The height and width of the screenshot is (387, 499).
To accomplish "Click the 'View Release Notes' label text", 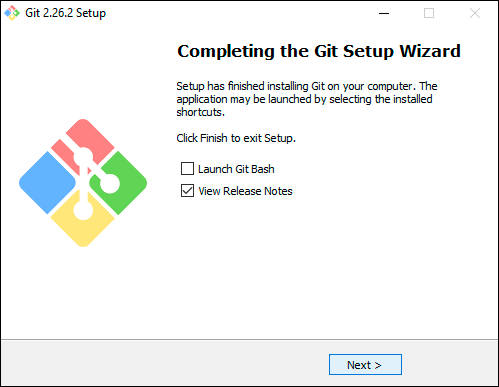I will 245,191.
